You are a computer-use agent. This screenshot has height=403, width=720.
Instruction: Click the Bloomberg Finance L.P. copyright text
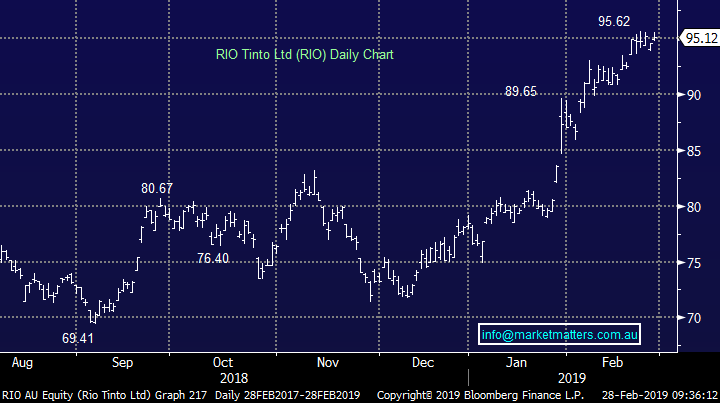tap(480, 395)
